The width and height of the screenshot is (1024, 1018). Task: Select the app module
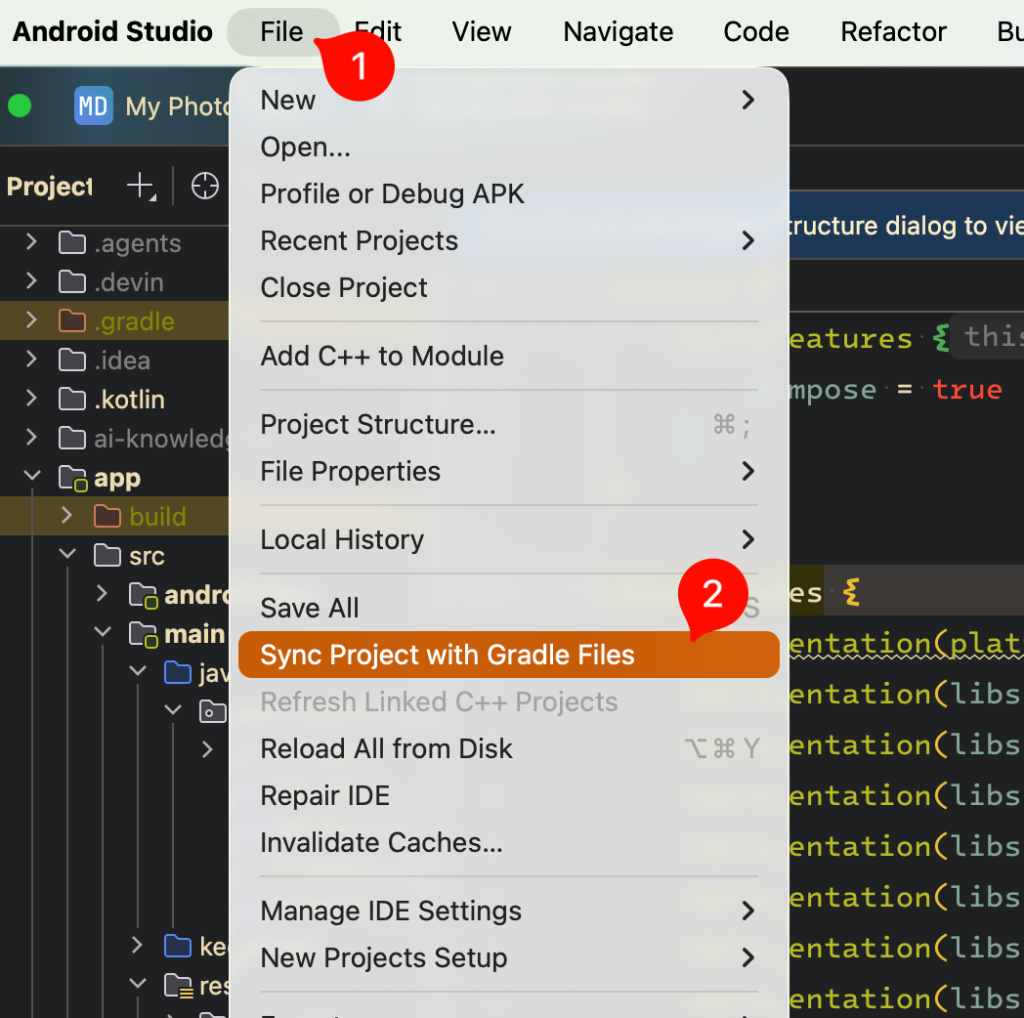tap(114, 477)
